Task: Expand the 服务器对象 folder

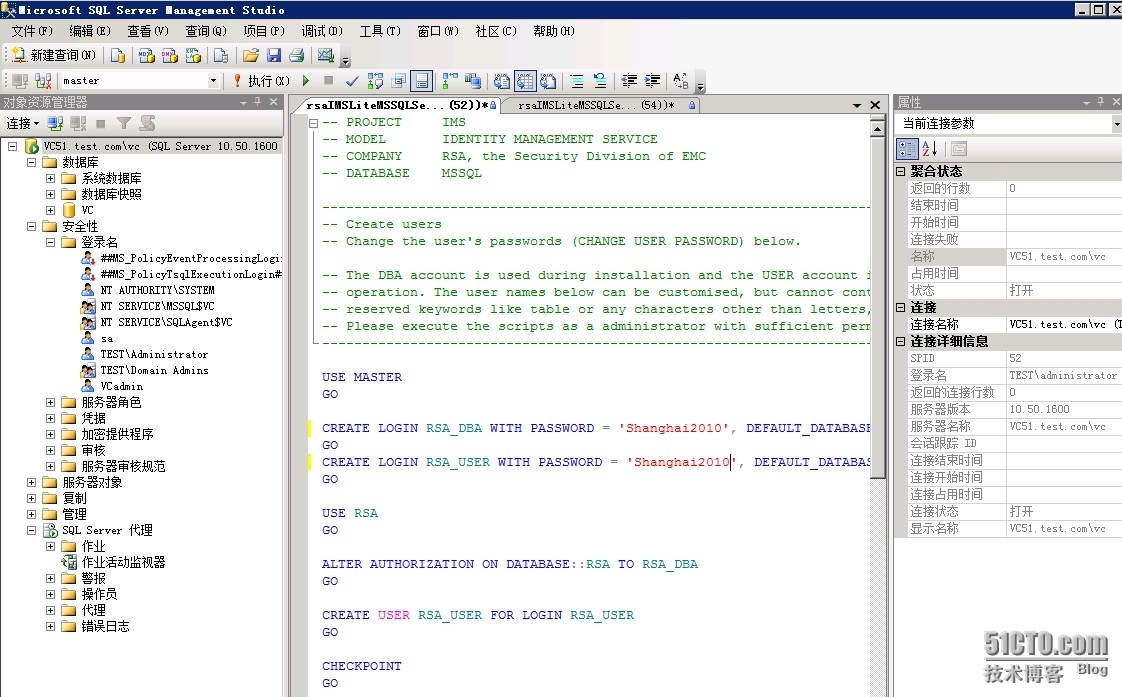Action: pos(31,482)
